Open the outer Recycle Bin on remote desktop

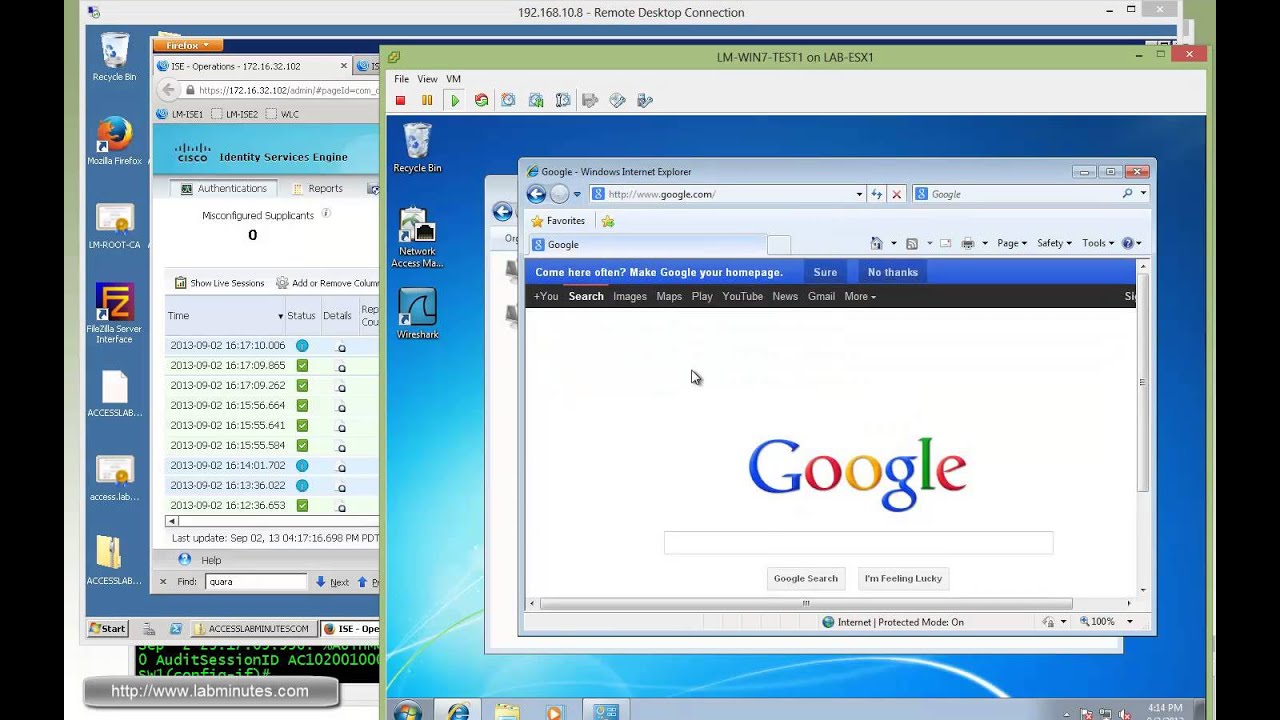[114, 57]
